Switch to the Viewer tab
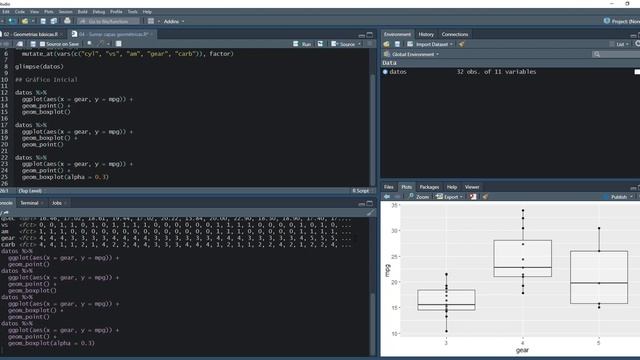The width and height of the screenshot is (640, 360). point(472,187)
